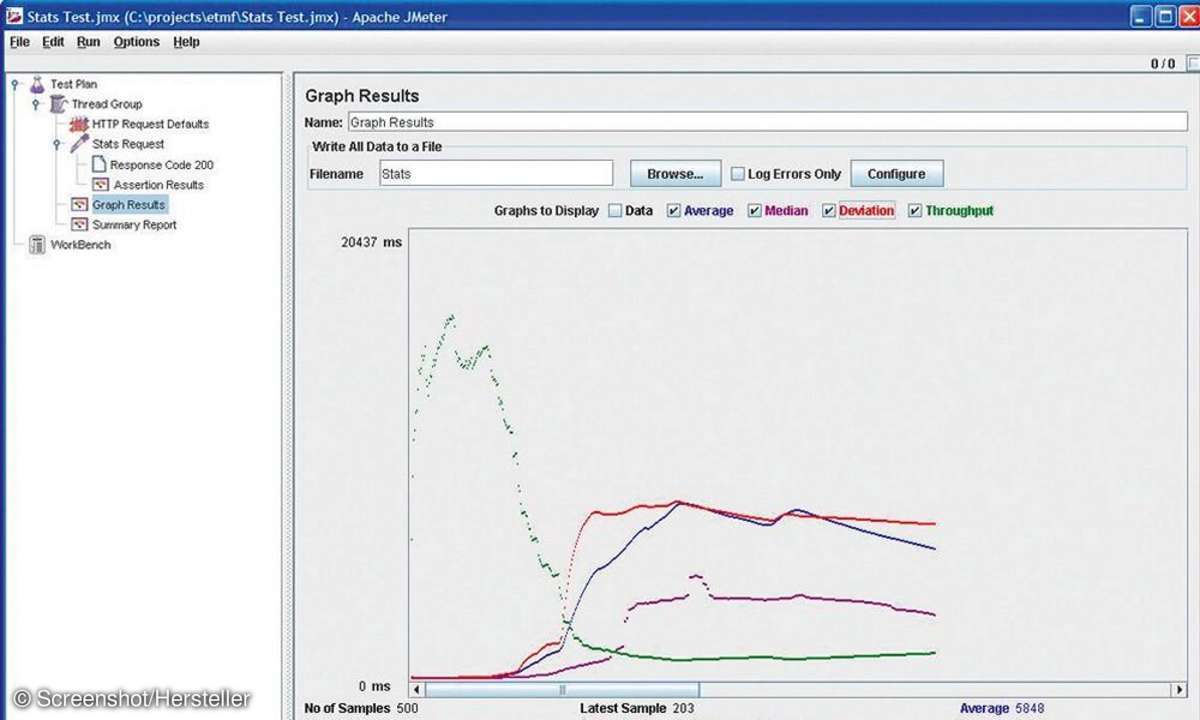
Task: Enable Log Errors Only checkbox
Action: pos(738,174)
